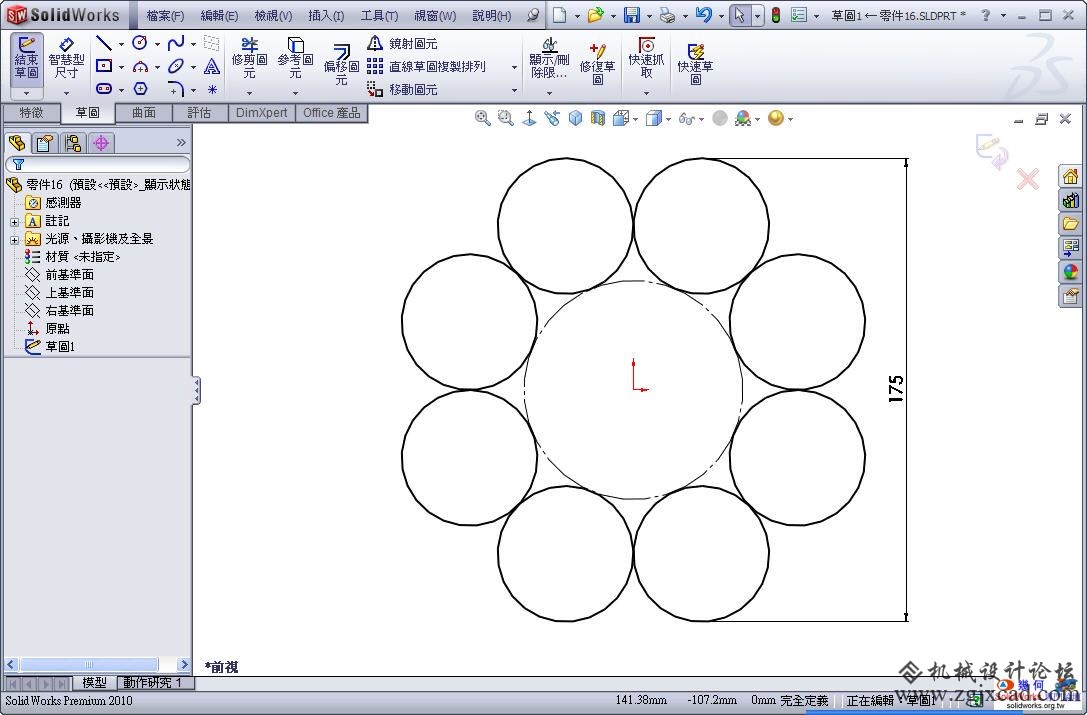Select the Spline sketch tool
The width and height of the screenshot is (1087, 715).
pyautogui.click(x=176, y=44)
